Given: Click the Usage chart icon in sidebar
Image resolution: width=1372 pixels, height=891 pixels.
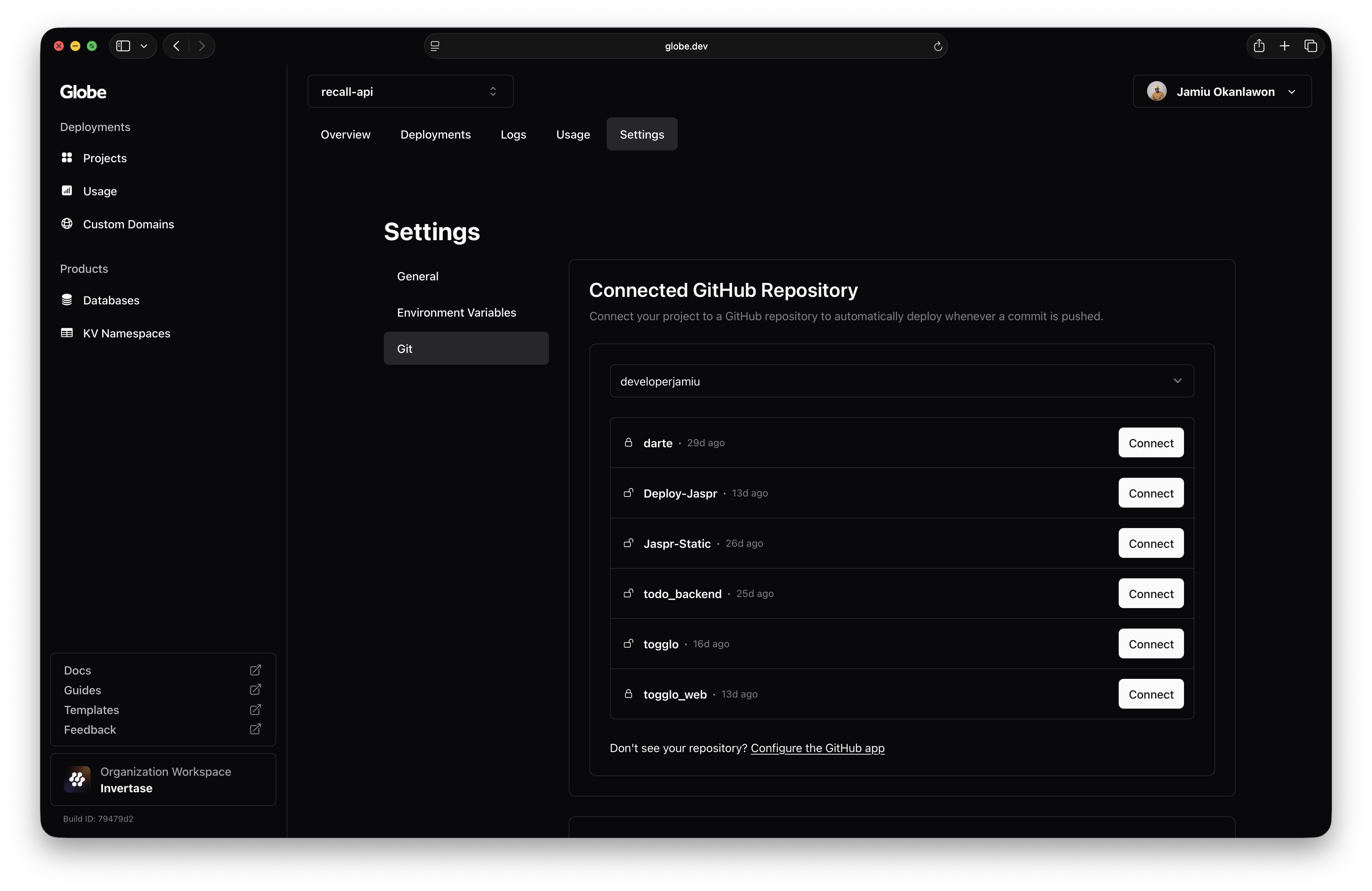Looking at the screenshot, I should 67,190.
